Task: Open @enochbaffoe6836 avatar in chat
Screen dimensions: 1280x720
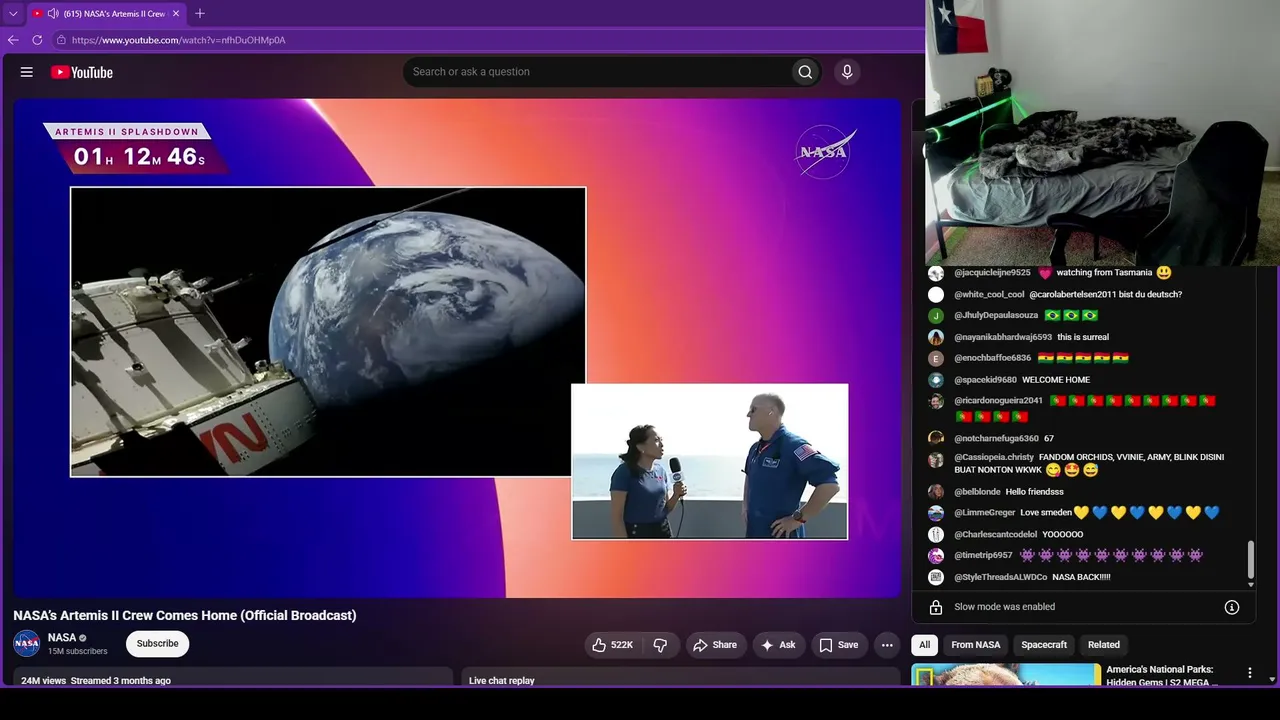Action: pos(936,358)
